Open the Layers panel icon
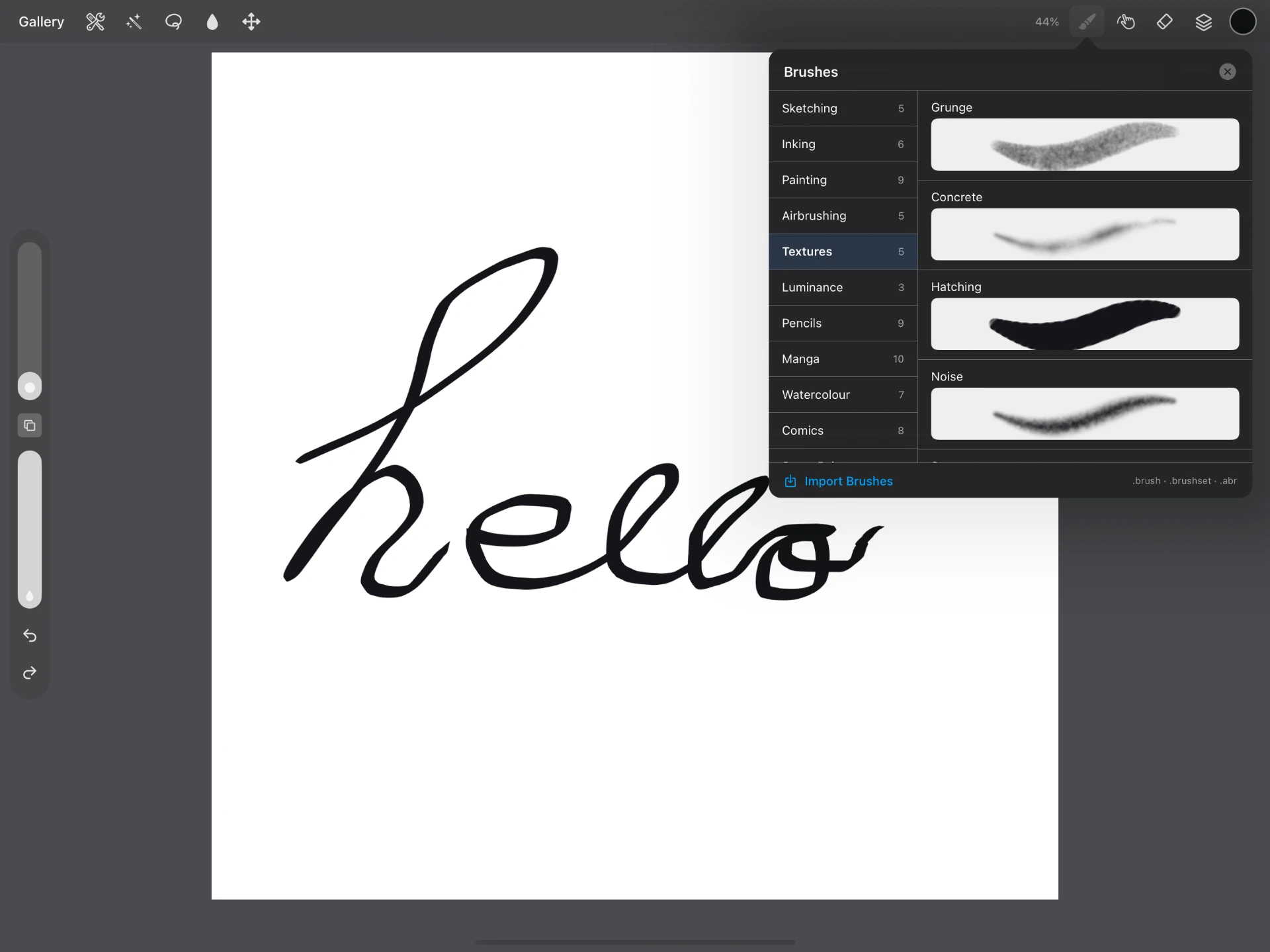The height and width of the screenshot is (952, 1270). [1204, 22]
